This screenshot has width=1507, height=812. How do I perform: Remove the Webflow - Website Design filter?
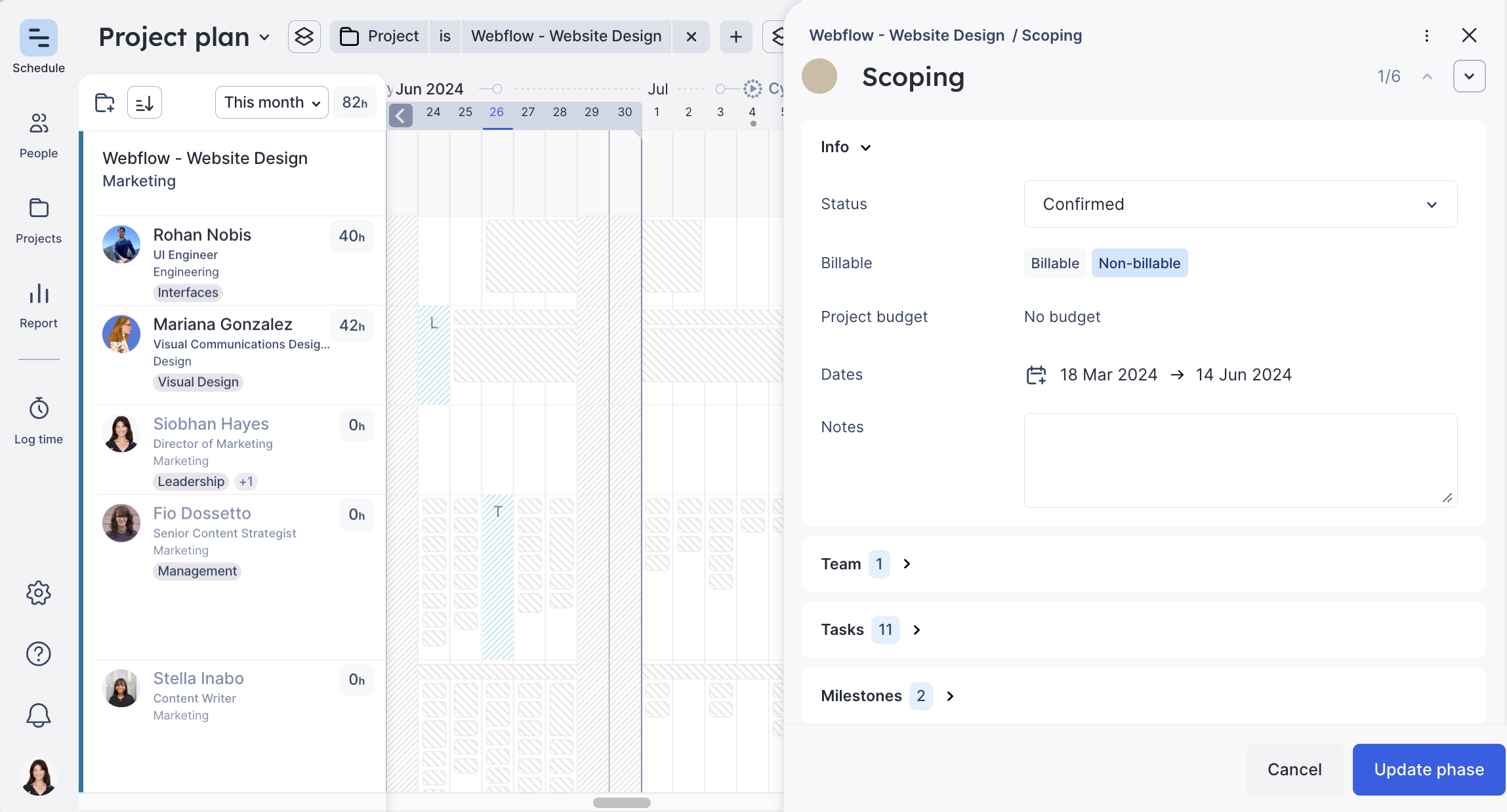click(x=691, y=36)
